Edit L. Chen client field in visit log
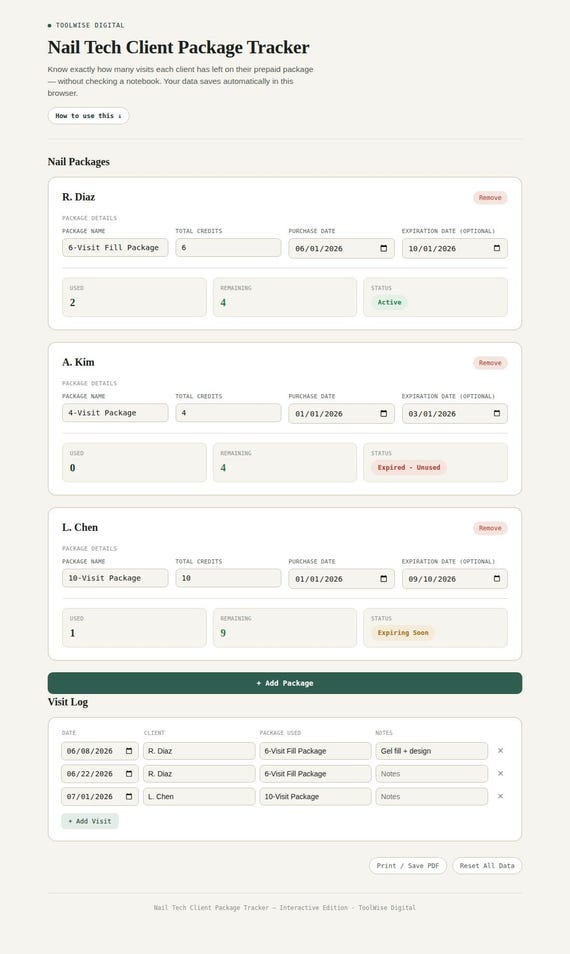Screen dimensions: 570x954 point(199,796)
